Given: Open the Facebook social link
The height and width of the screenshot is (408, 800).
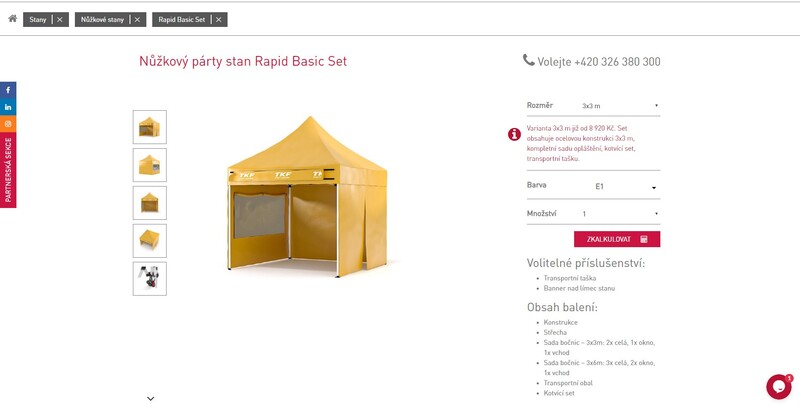Looking at the screenshot, I should click(8, 91).
